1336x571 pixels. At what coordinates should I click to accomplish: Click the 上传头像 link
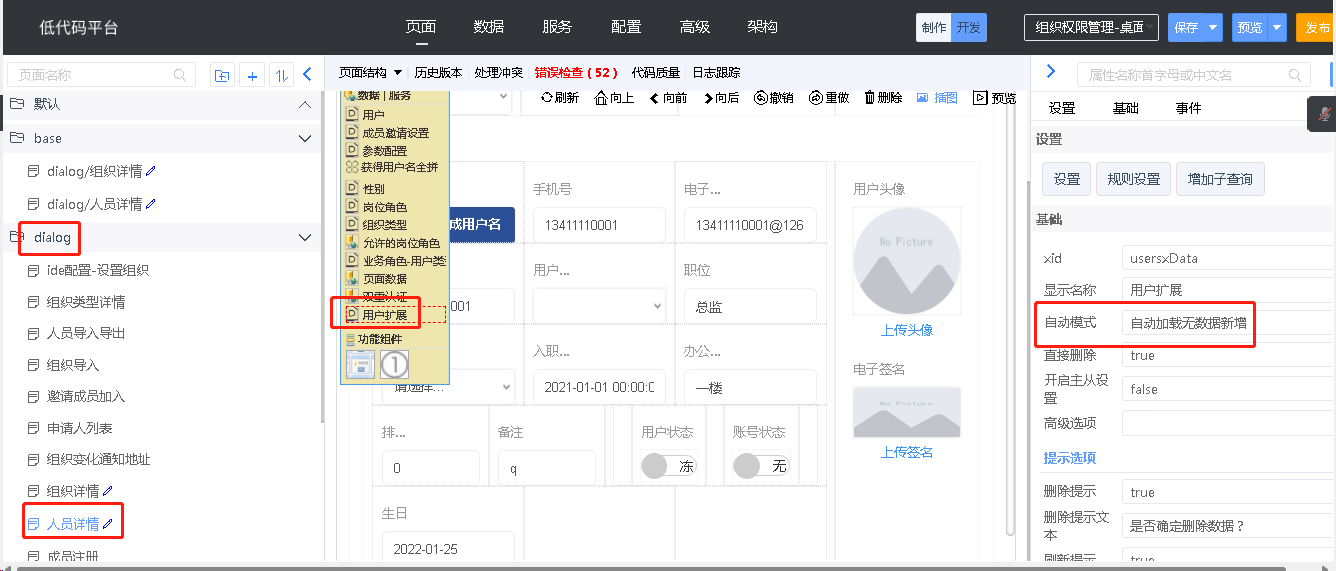point(907,330)
